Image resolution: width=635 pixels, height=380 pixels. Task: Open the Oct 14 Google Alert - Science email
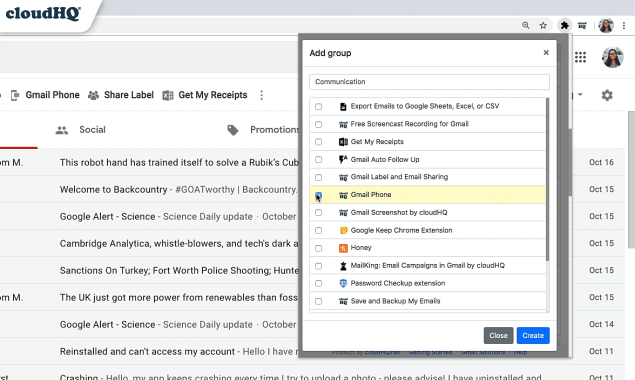178,324
